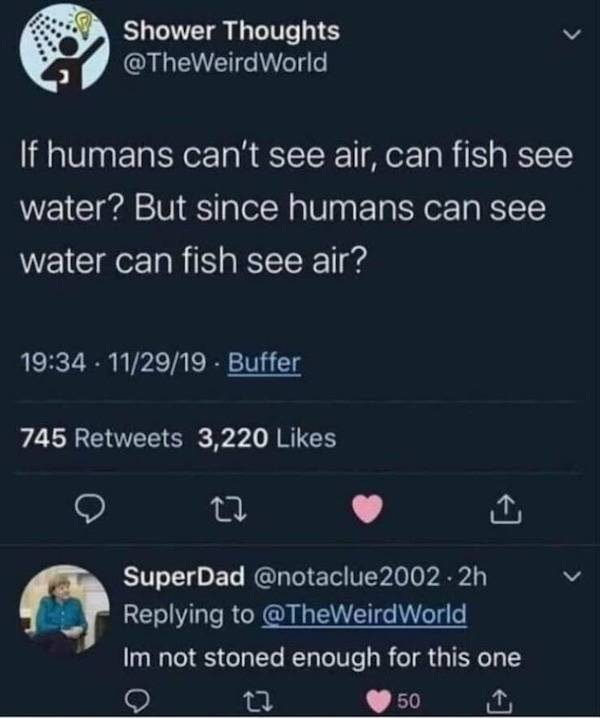Open Shower Thoughts display name
This screenshot has height=718, width=600.
pos(230,31)
